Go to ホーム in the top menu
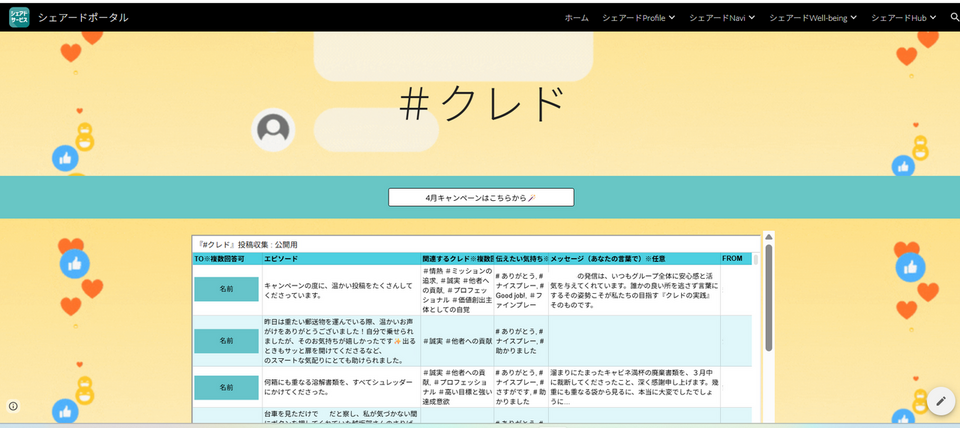The image size is (960, 428). 576,18
